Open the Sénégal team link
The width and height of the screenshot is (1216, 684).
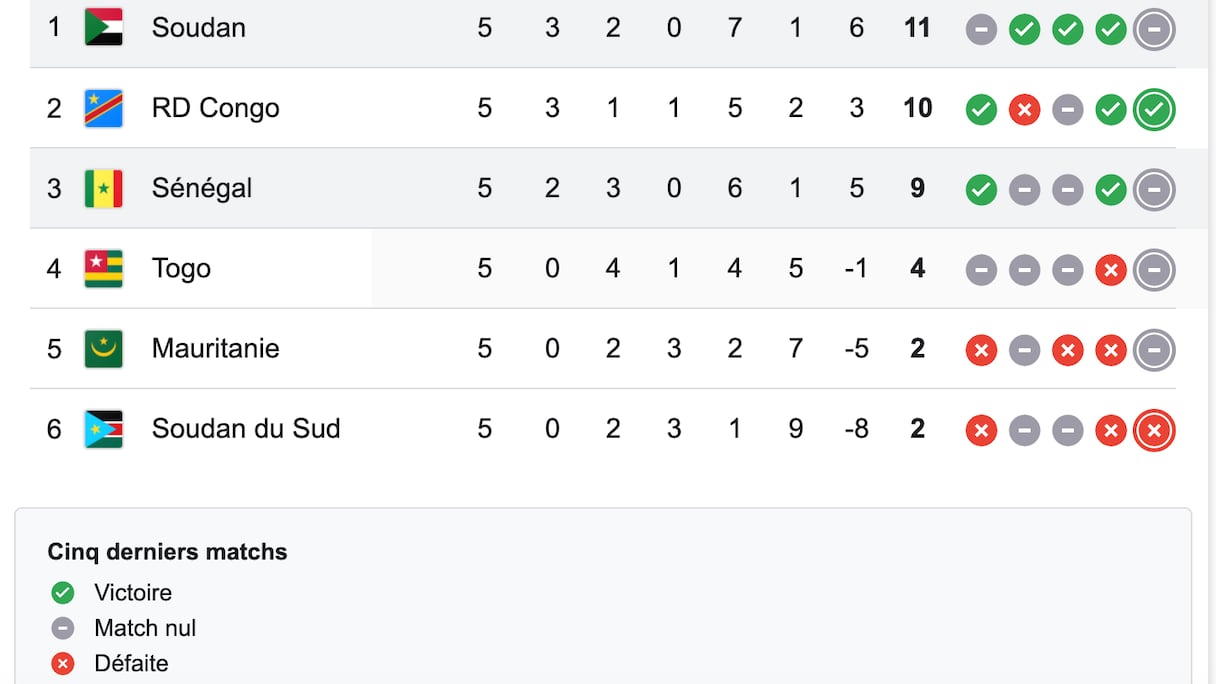pyautogui.click(x=201, y=188)
